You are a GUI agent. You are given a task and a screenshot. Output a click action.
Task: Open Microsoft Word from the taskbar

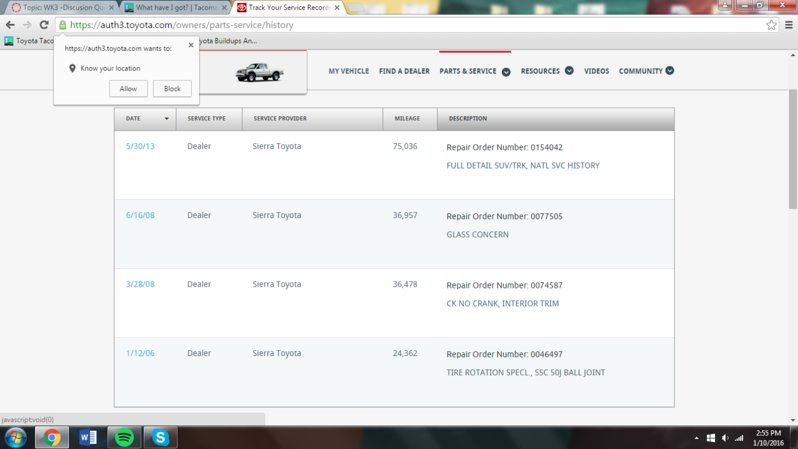(88, 438)
